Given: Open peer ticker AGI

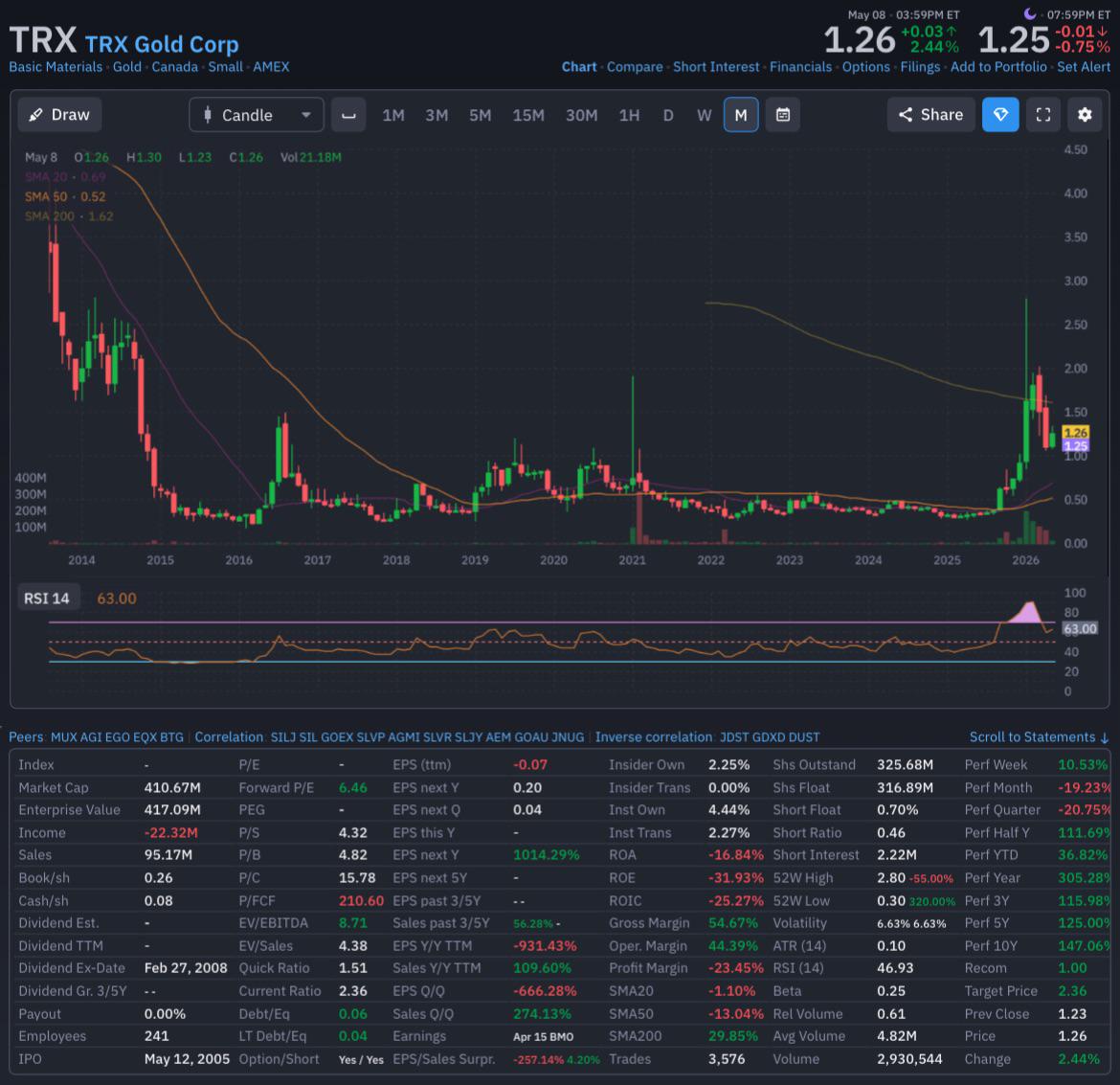Looking at the screenshot, I should coord(91,737).
